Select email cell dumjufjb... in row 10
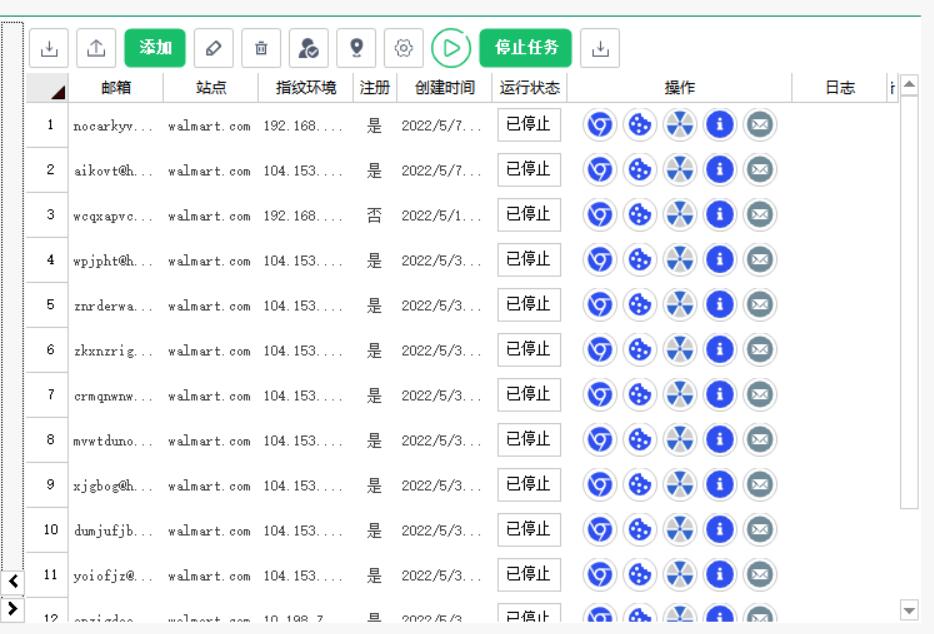Image resolution: width=934 pixels, height=634 pixels. click(116, 530)
